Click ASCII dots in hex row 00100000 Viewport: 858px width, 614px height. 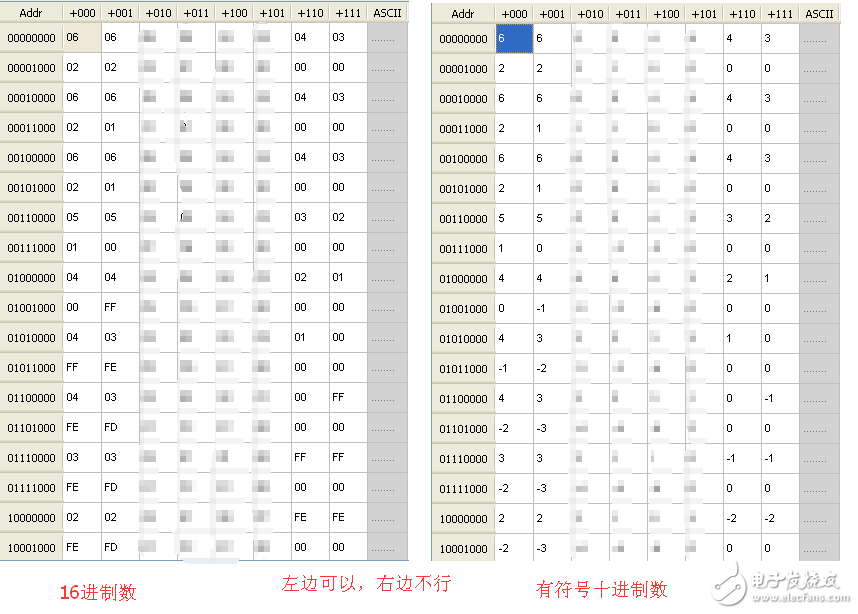pyautogui.click(x=383, y=160)
